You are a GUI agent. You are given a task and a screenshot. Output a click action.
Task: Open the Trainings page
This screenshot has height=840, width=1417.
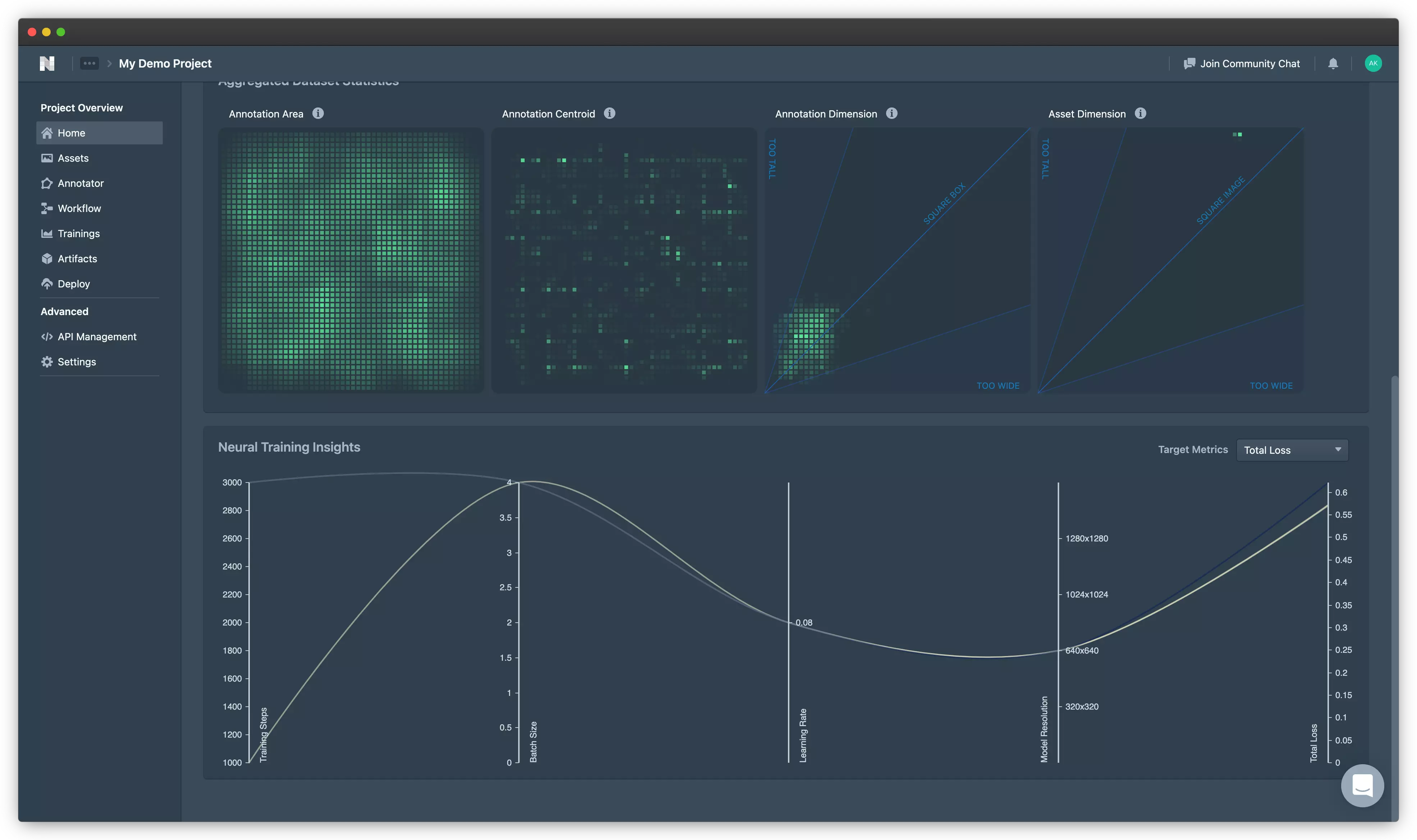coord(79,234)
